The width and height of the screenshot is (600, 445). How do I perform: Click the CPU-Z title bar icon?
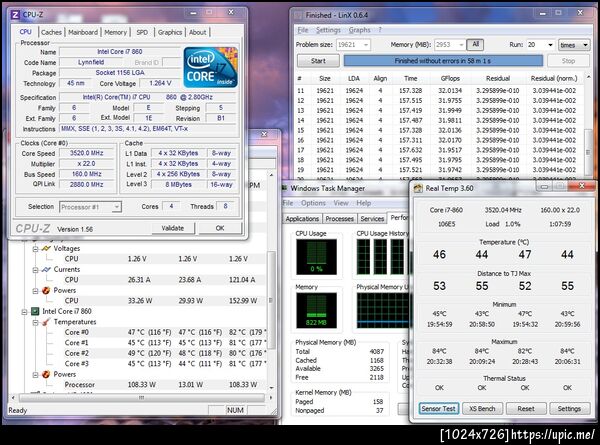coord(15,15)
